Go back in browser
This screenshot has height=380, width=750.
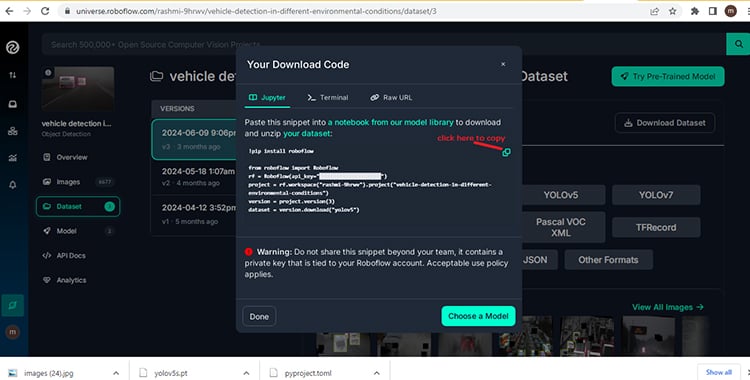9,11
